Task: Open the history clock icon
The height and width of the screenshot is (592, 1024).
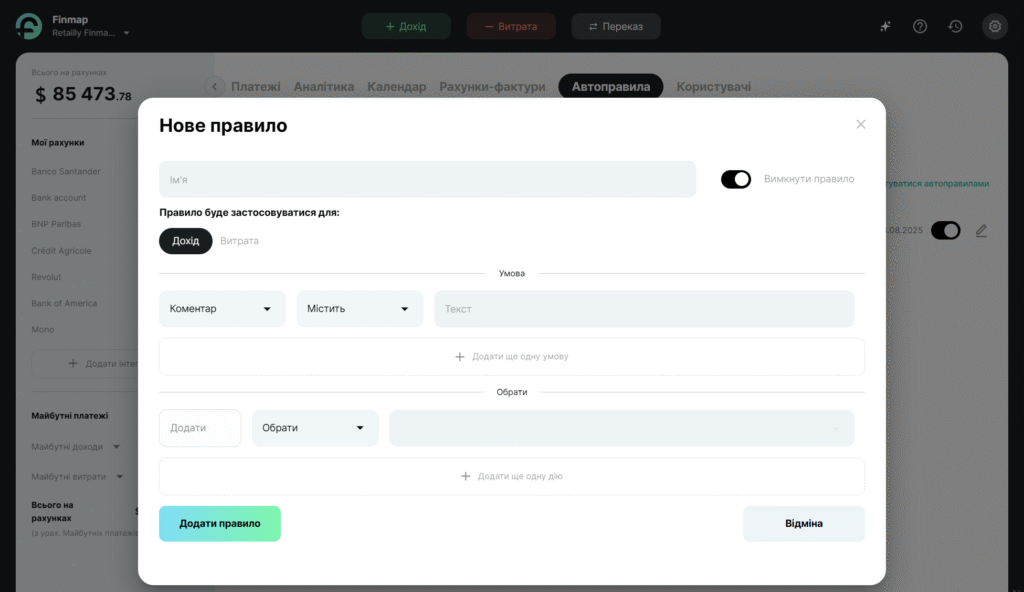Action: (955, 27)
